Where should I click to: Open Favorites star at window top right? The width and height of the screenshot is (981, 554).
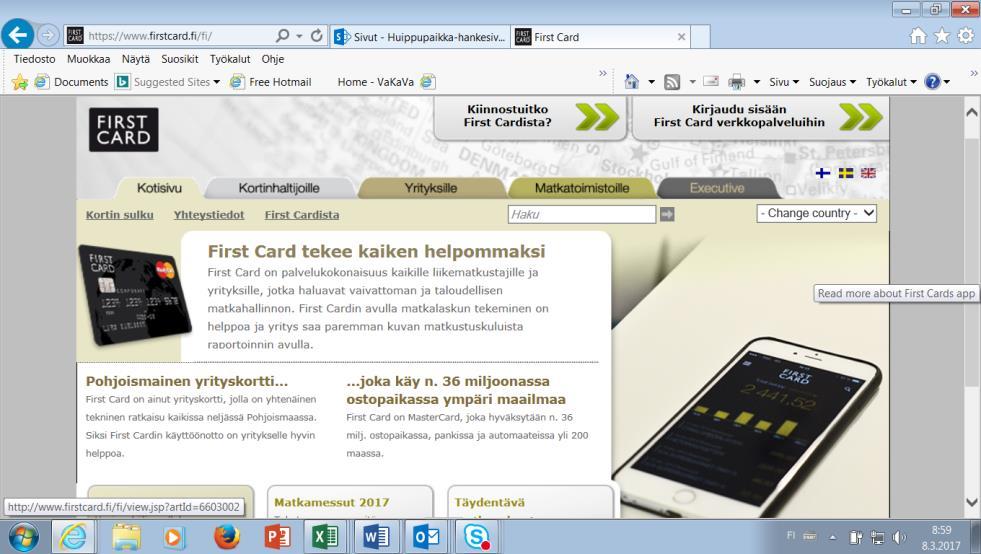tap(942, 36)
